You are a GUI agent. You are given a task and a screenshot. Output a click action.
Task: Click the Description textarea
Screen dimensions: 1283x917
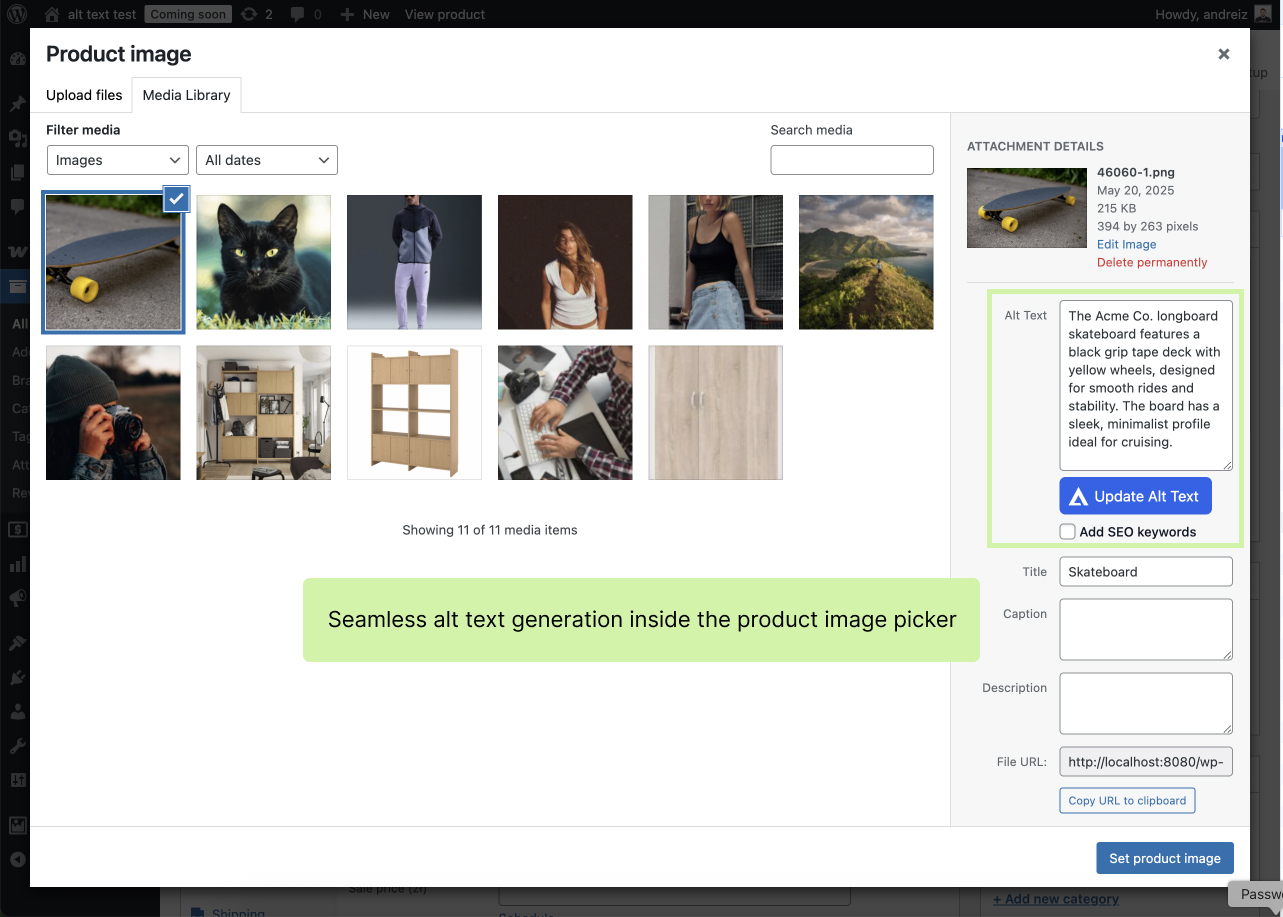click(1146, 703)
